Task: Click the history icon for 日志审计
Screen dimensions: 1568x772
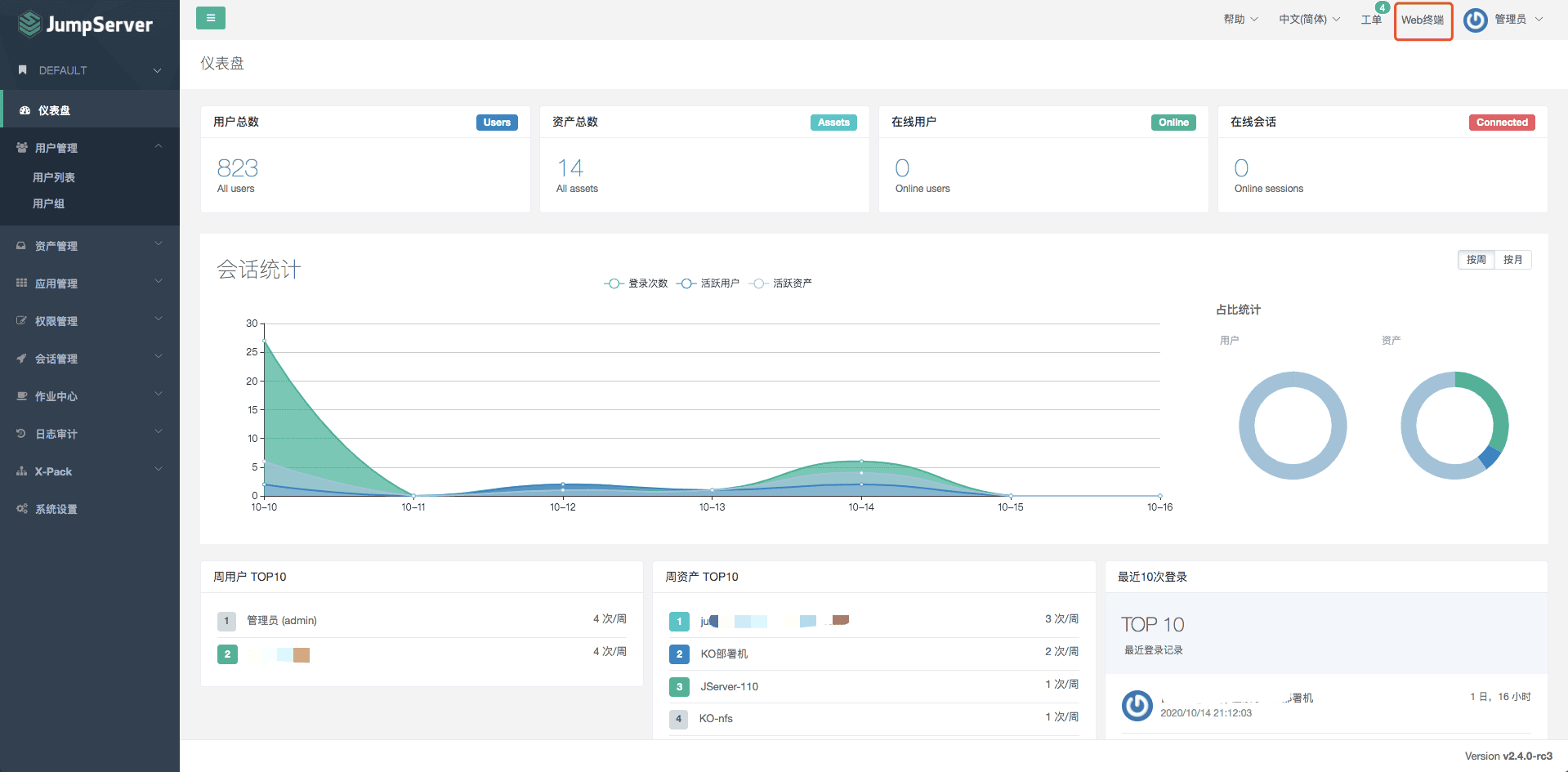Action: coord(21,434)
